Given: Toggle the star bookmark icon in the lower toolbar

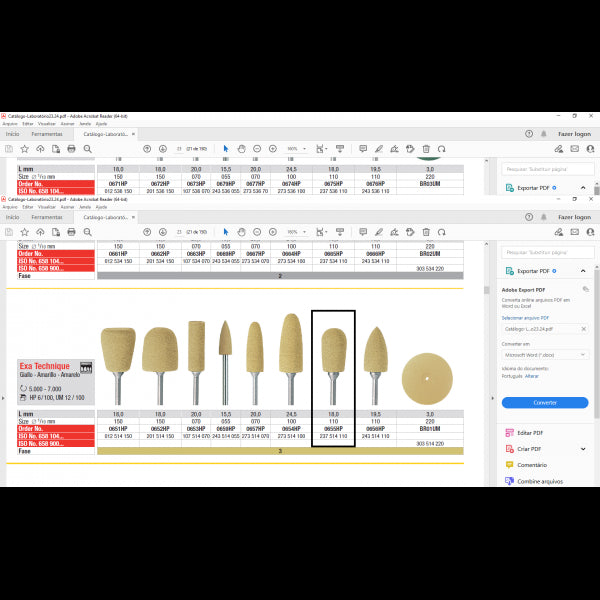Looking at the screenshot, I should tap(24, 231).
